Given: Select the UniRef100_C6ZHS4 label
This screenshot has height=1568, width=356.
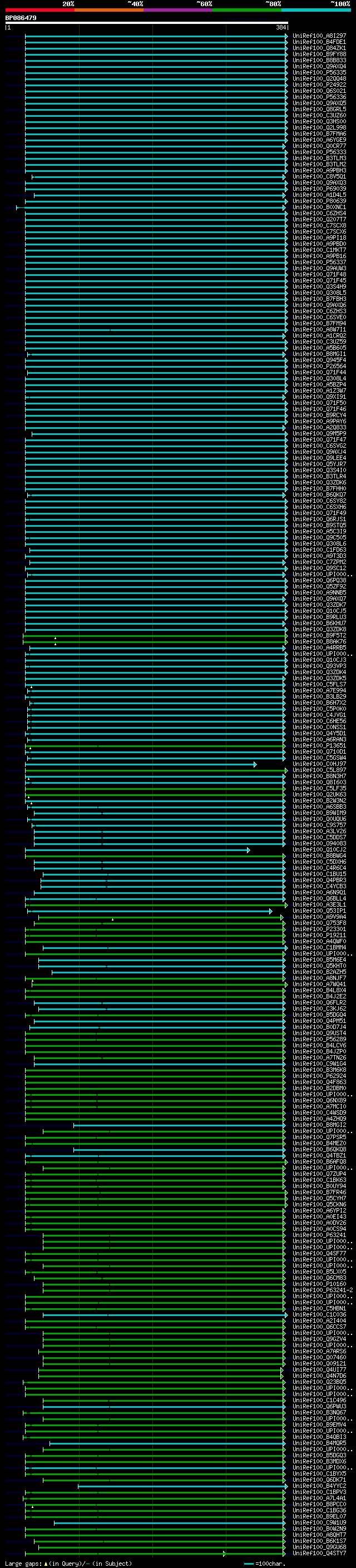Looking at the screenshot, I should [319, 214].
